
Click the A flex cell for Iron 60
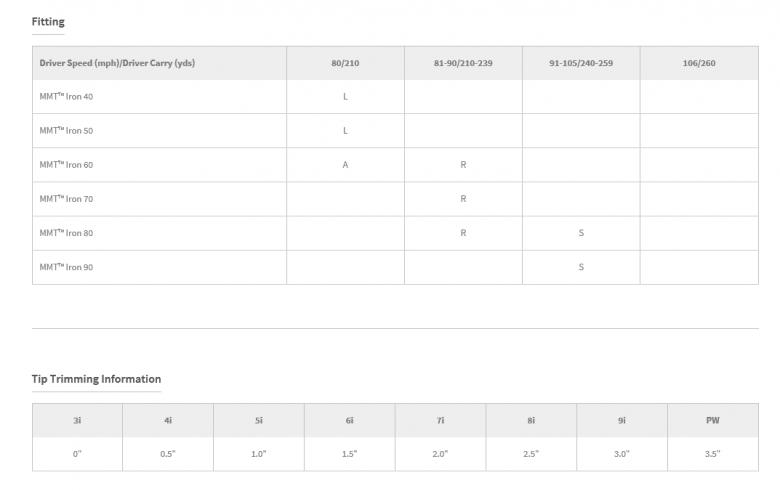click(x=345, y=165)
